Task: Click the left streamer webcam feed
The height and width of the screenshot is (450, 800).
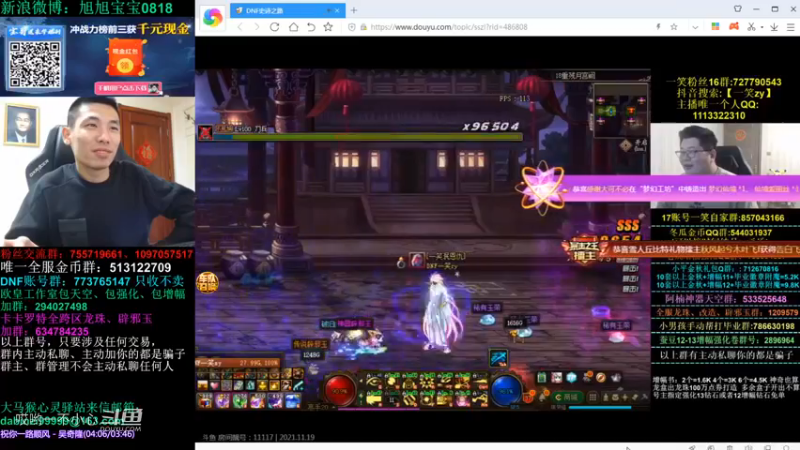Action: click(x=97, y=171)
